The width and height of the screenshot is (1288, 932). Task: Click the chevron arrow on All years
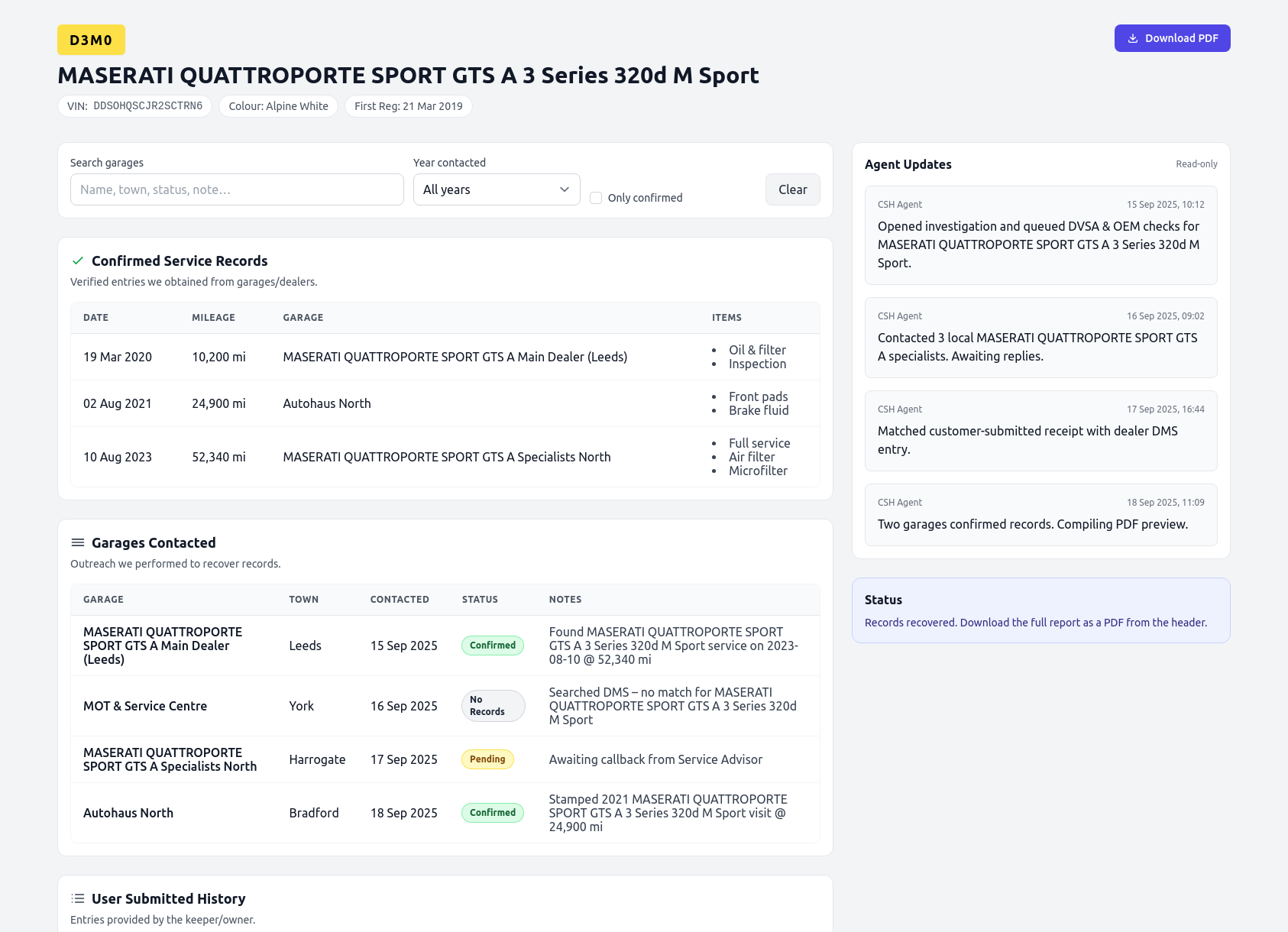[x=565, y=189]
